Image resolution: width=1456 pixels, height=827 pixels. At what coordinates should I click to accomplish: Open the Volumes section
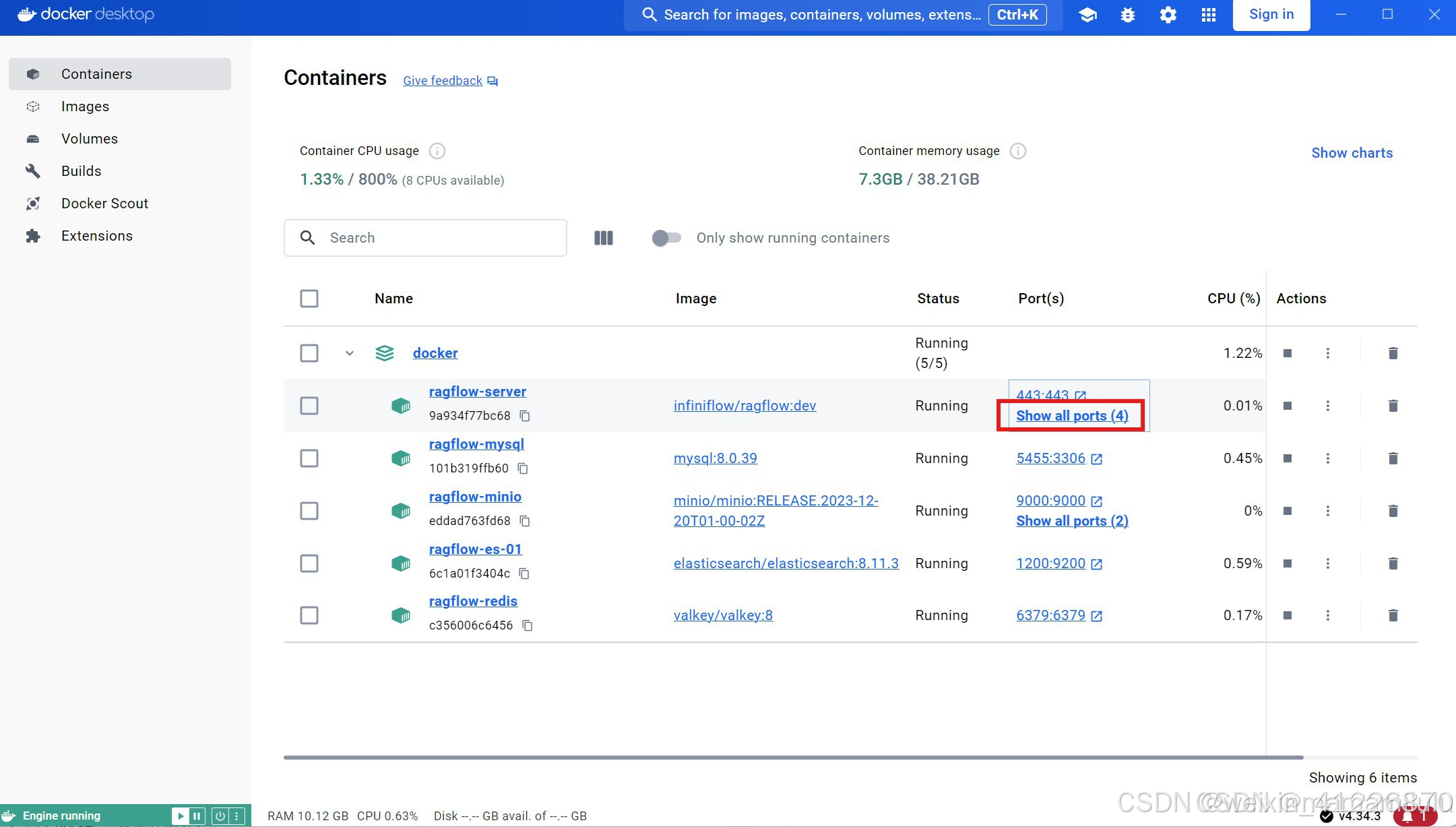point(89,139)
